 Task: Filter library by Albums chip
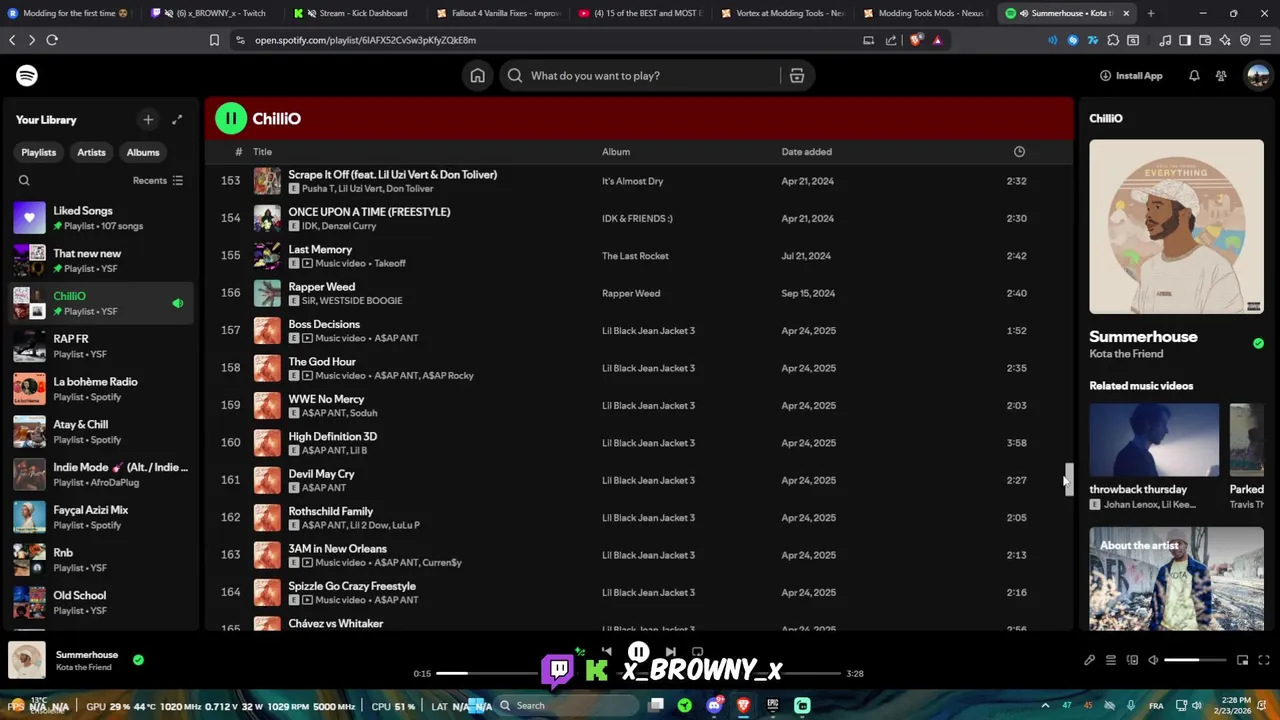[143, 152]
